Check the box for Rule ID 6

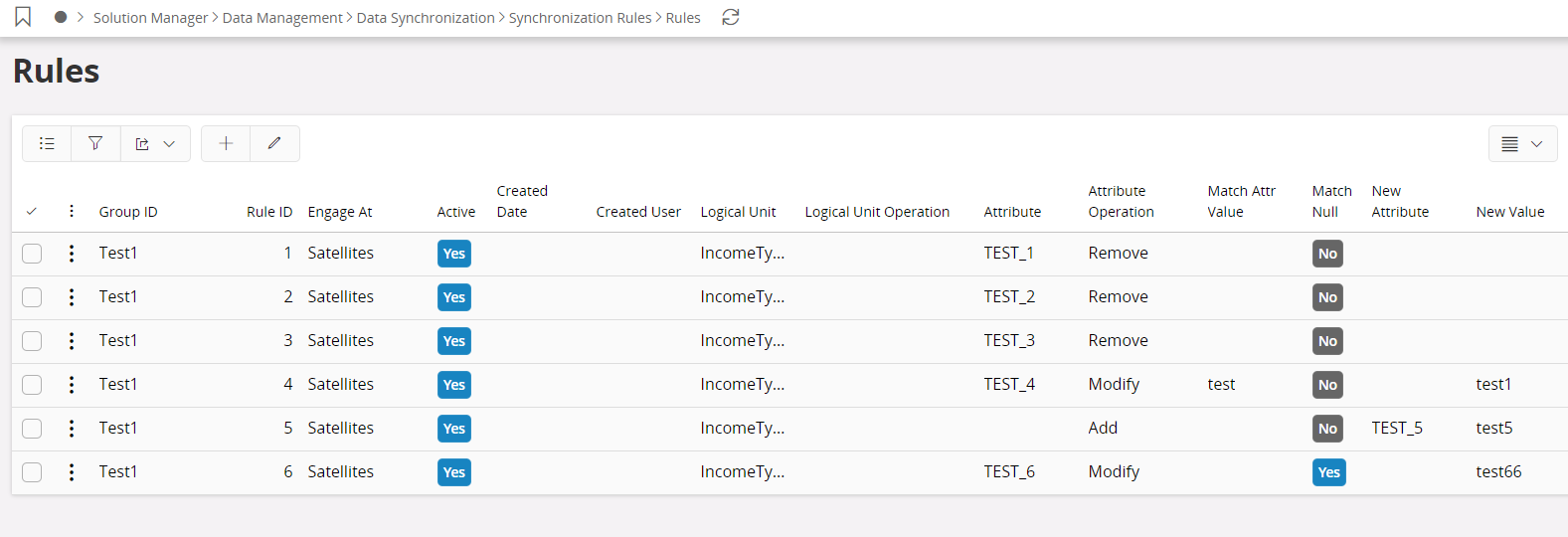click(x=32, y=472)
